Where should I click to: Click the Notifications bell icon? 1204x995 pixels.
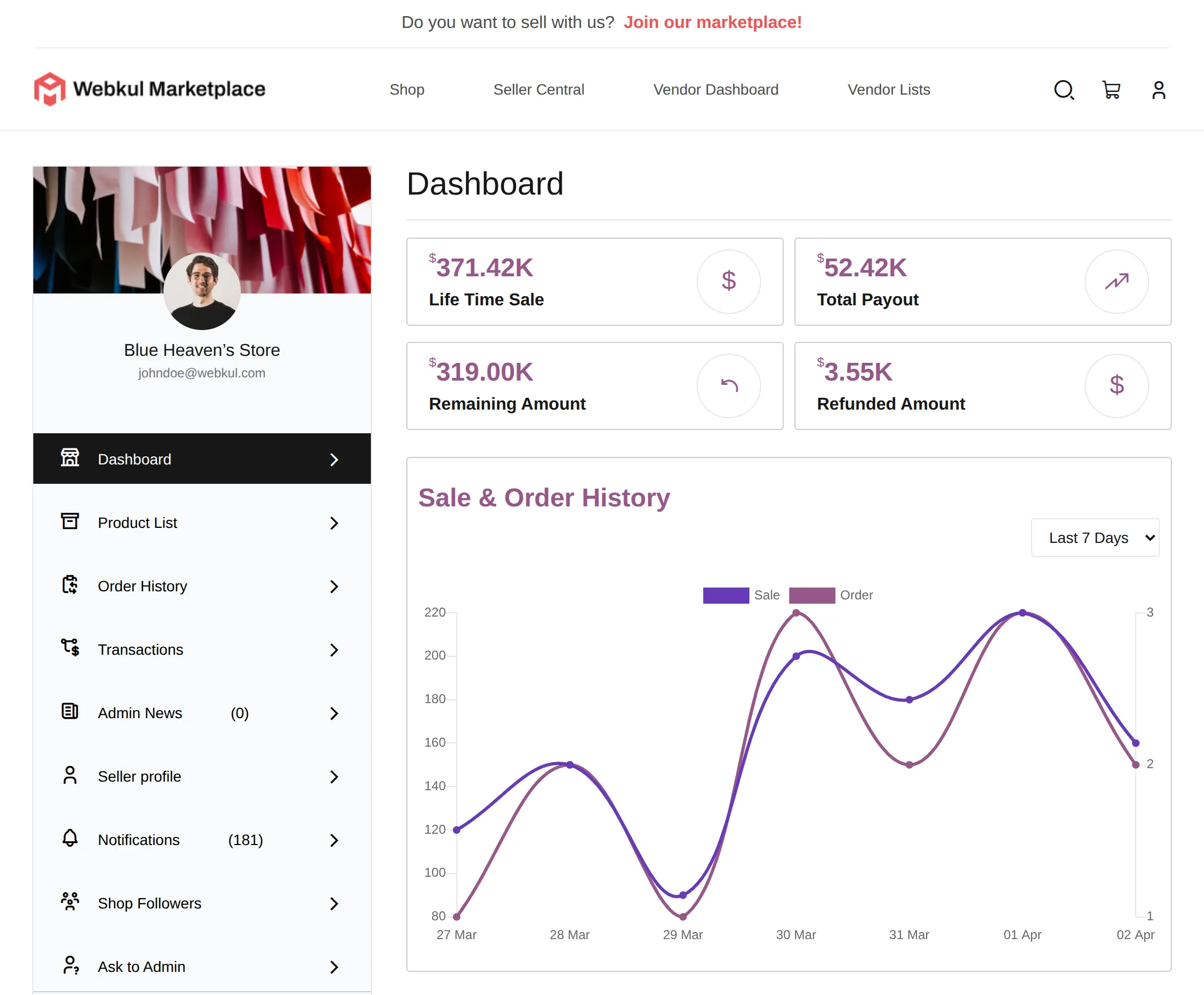(70, 839)
